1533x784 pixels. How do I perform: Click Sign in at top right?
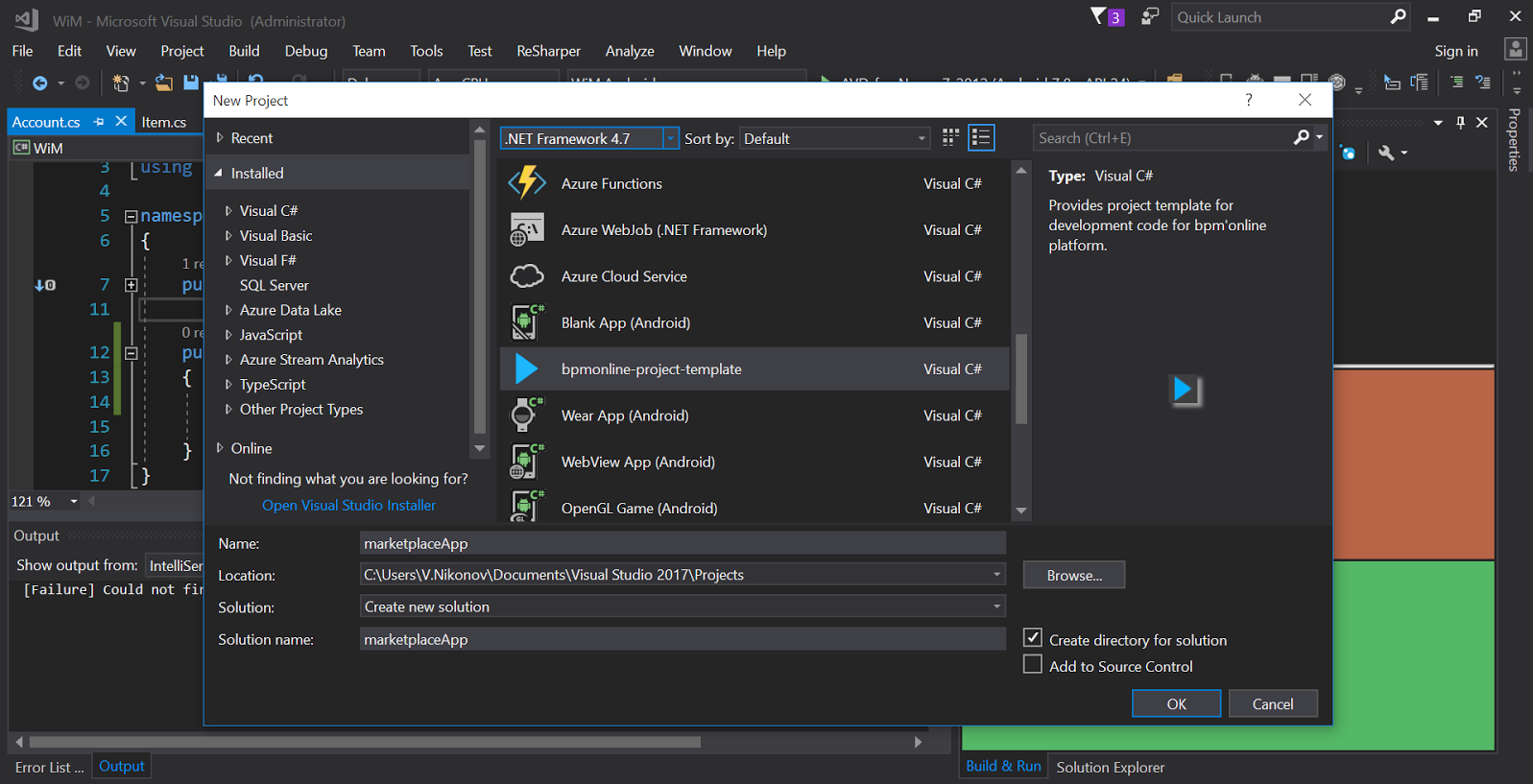tap(1456, 51)
